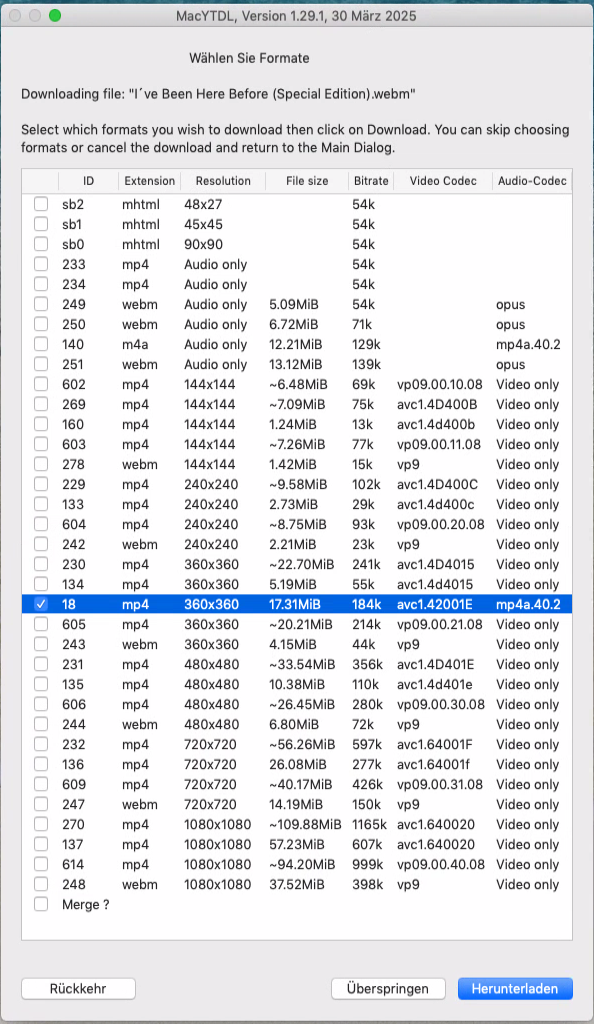Click the ID column header
The height and width of the screenshot is (1024, 594).
click(88, 181)
